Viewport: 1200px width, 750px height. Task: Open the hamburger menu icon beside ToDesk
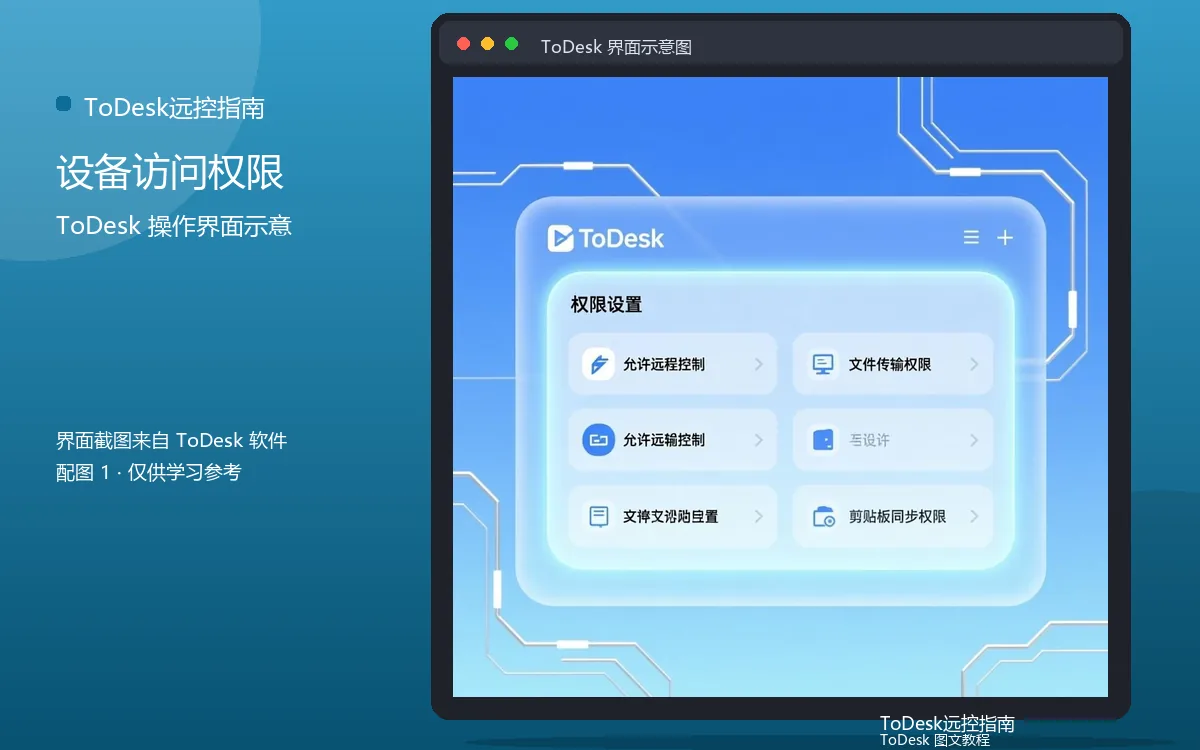[x=971, y=238]
